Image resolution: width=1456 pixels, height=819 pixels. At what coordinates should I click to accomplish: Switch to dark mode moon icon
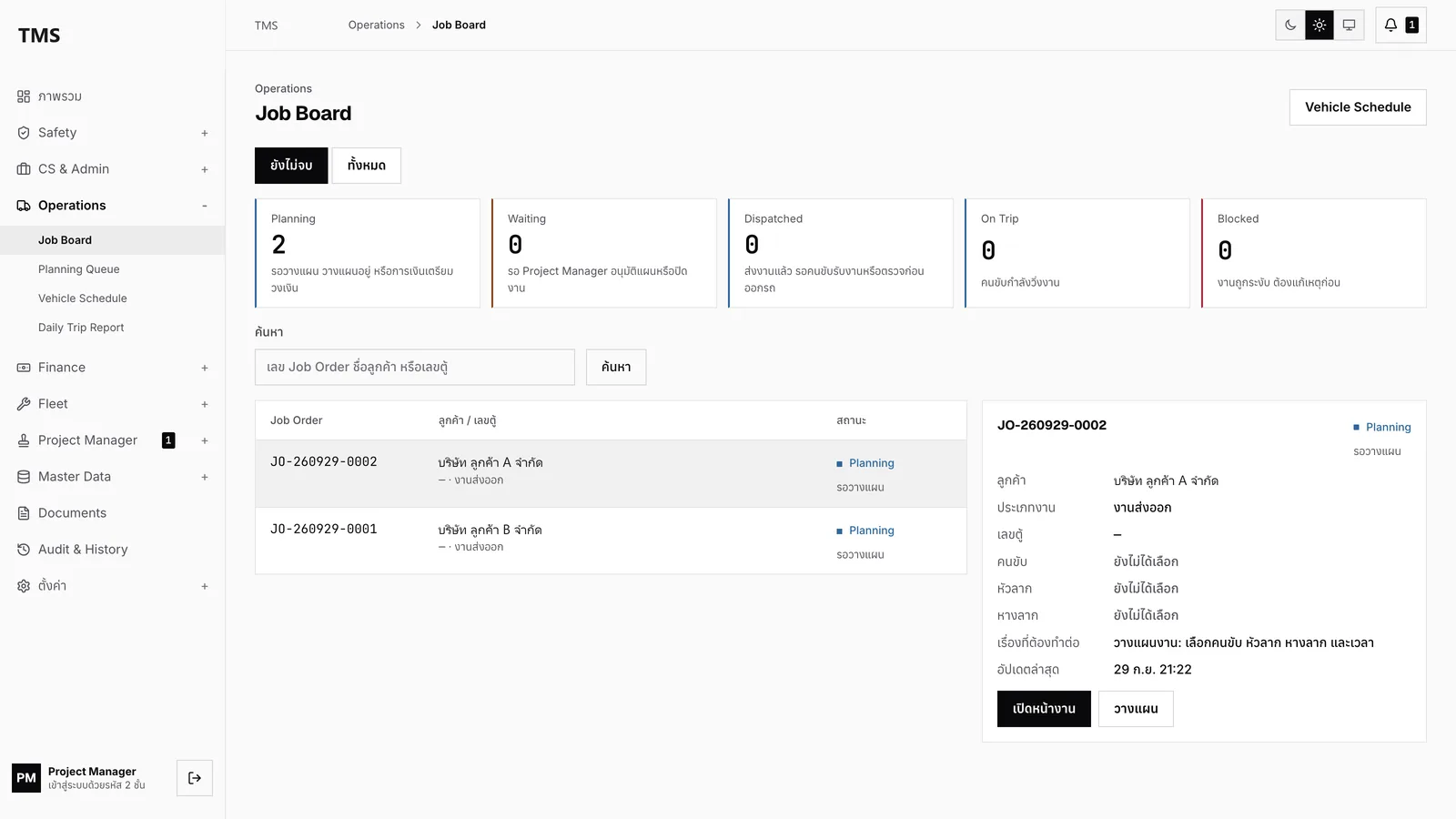(x=1290, y=25)
